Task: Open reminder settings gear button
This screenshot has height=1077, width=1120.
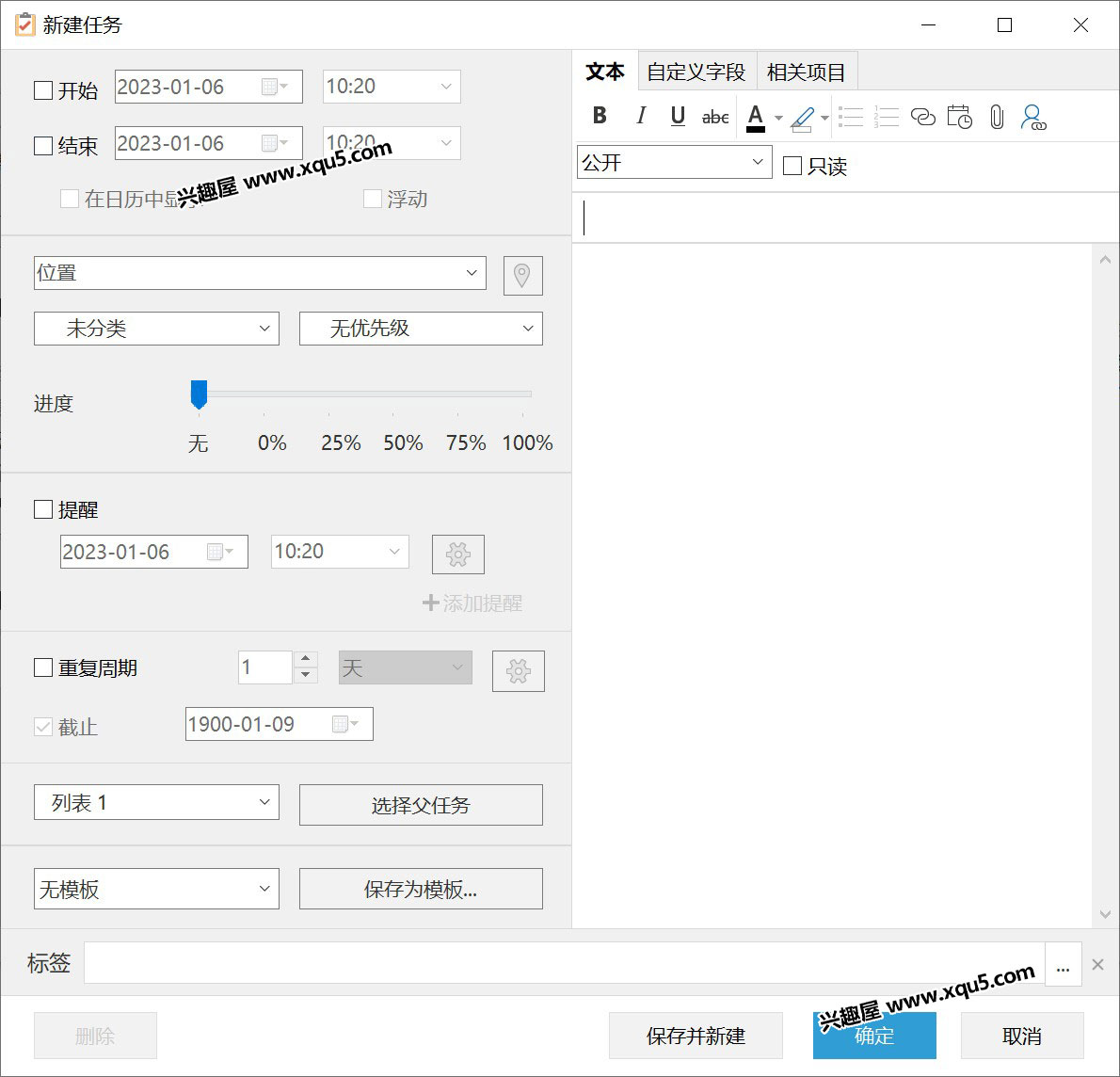Action: click(x=457, y=554)
